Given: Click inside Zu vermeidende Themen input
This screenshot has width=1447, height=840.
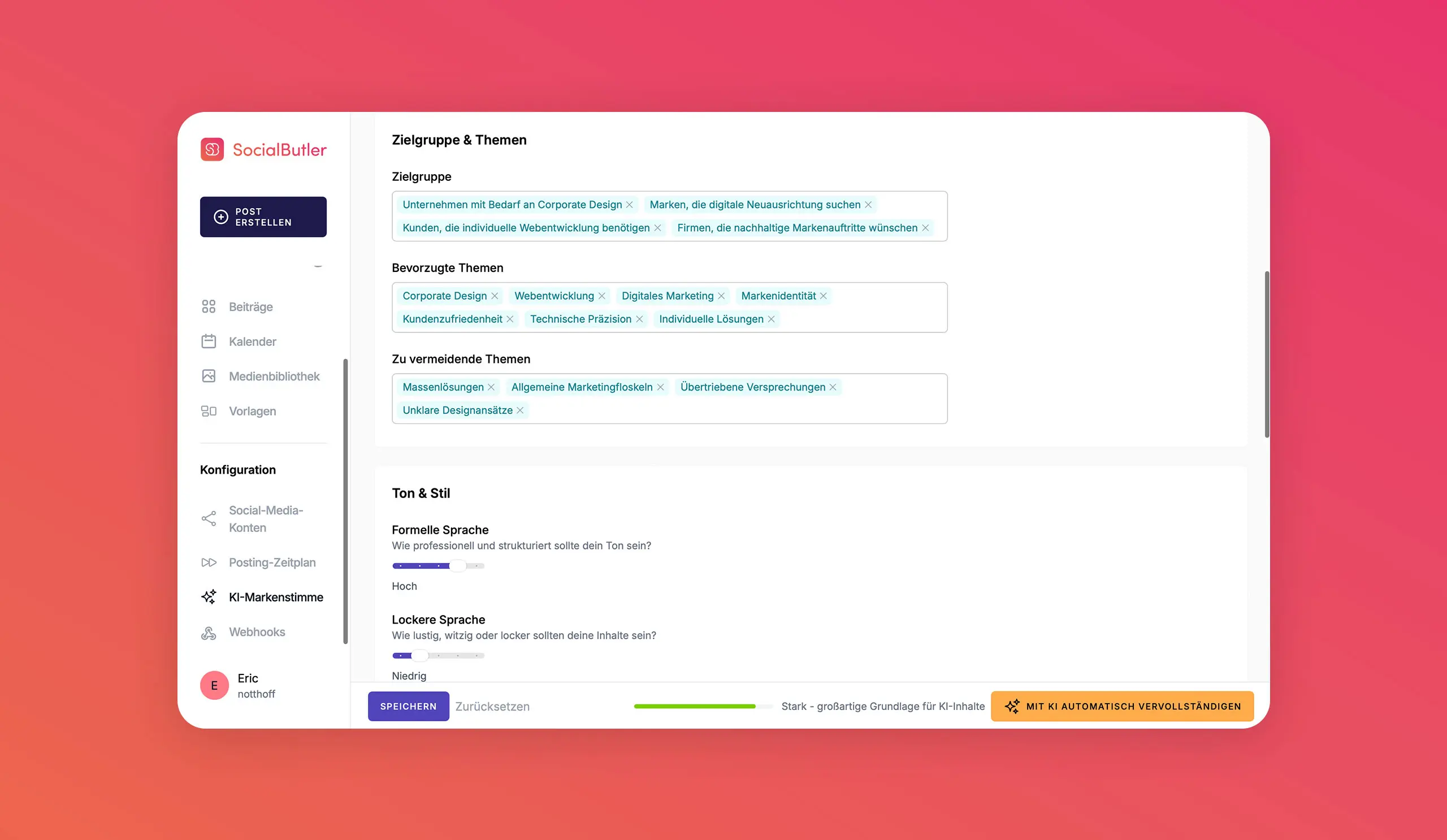Looking at the screenshot, I should (x=670, y=399).
